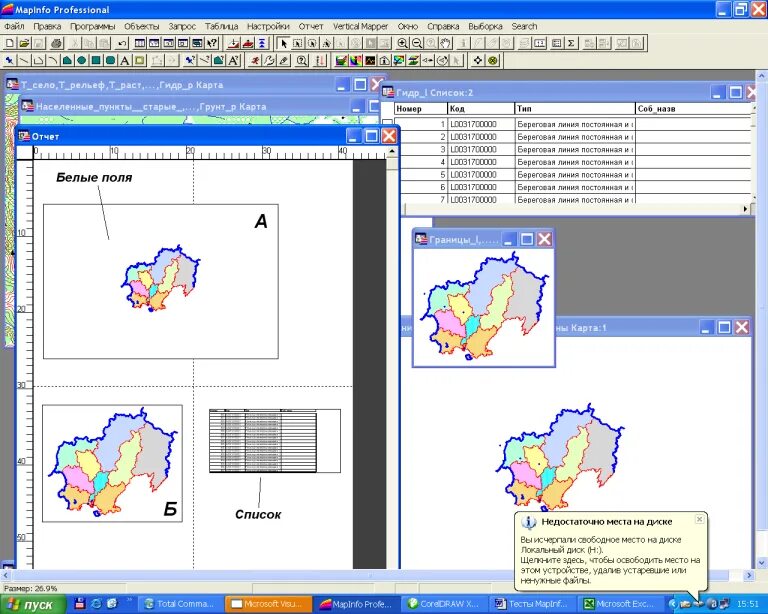The height and width of the screenshot is (614, 768).
Task: Select the Arc drawing tool
Action: click(52, 61)
